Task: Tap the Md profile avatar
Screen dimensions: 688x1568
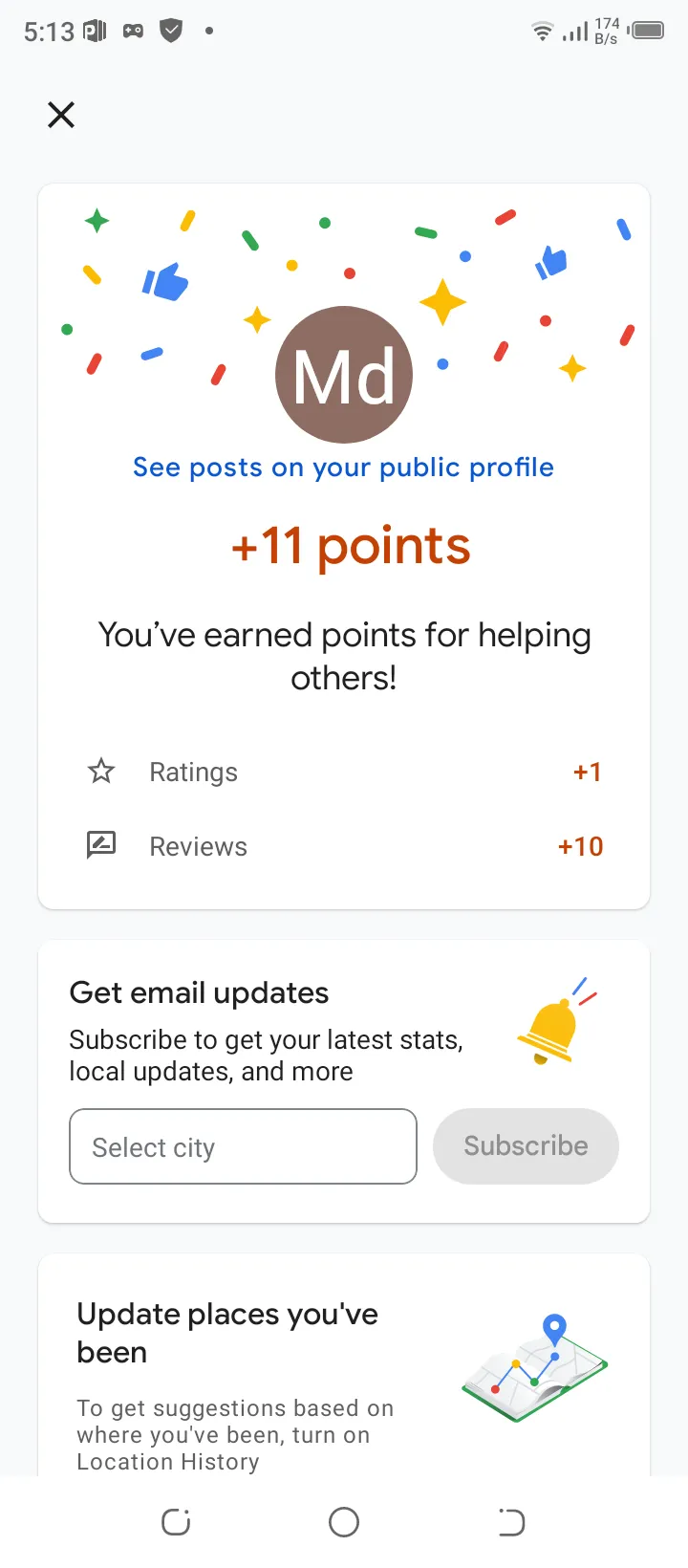Action: (x=344, y=375)
